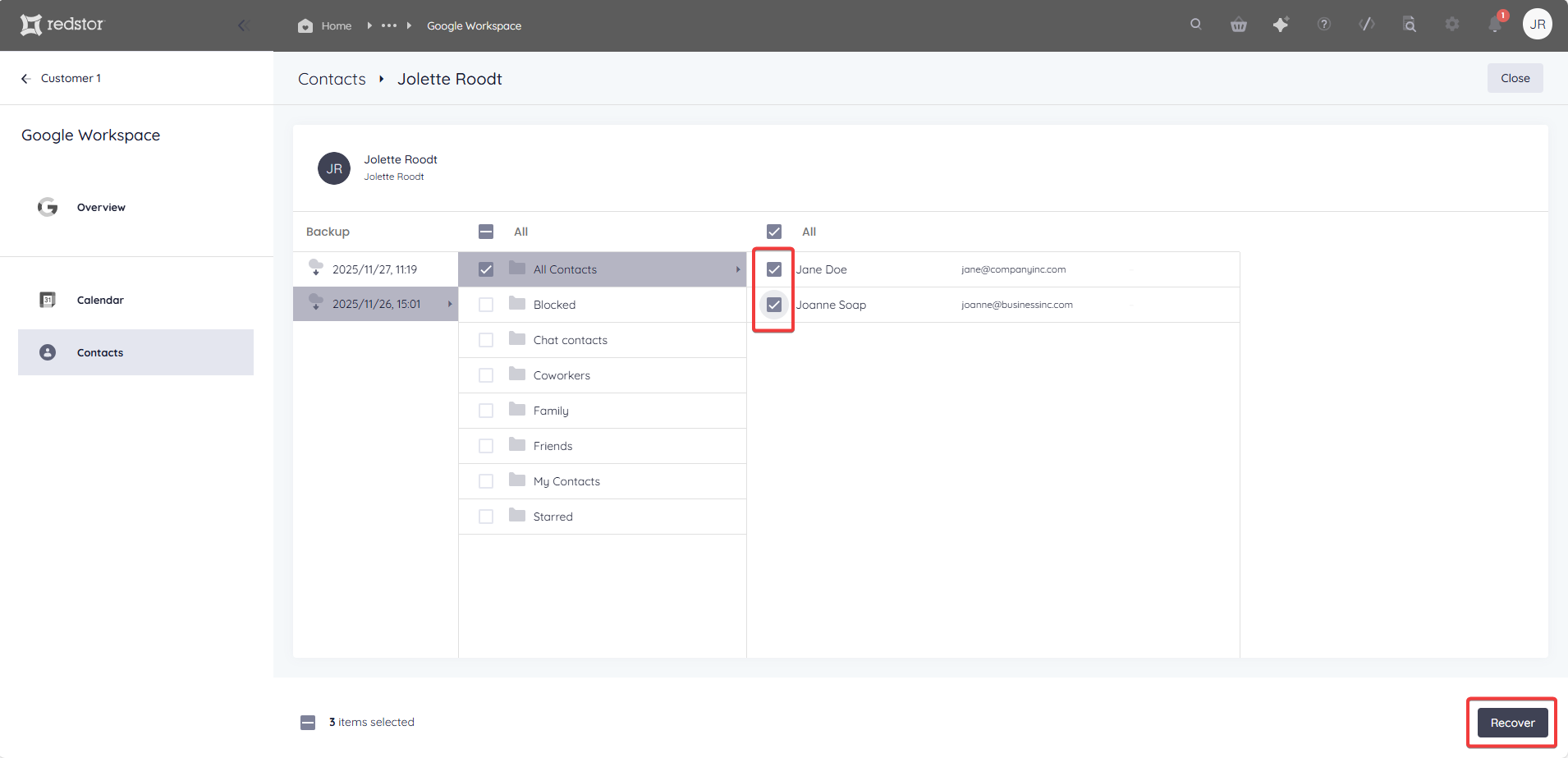This screenshot has width=1568, height=758.
Task: Collapse the sidebar with the chevron icon
Action: coord(242,25)
